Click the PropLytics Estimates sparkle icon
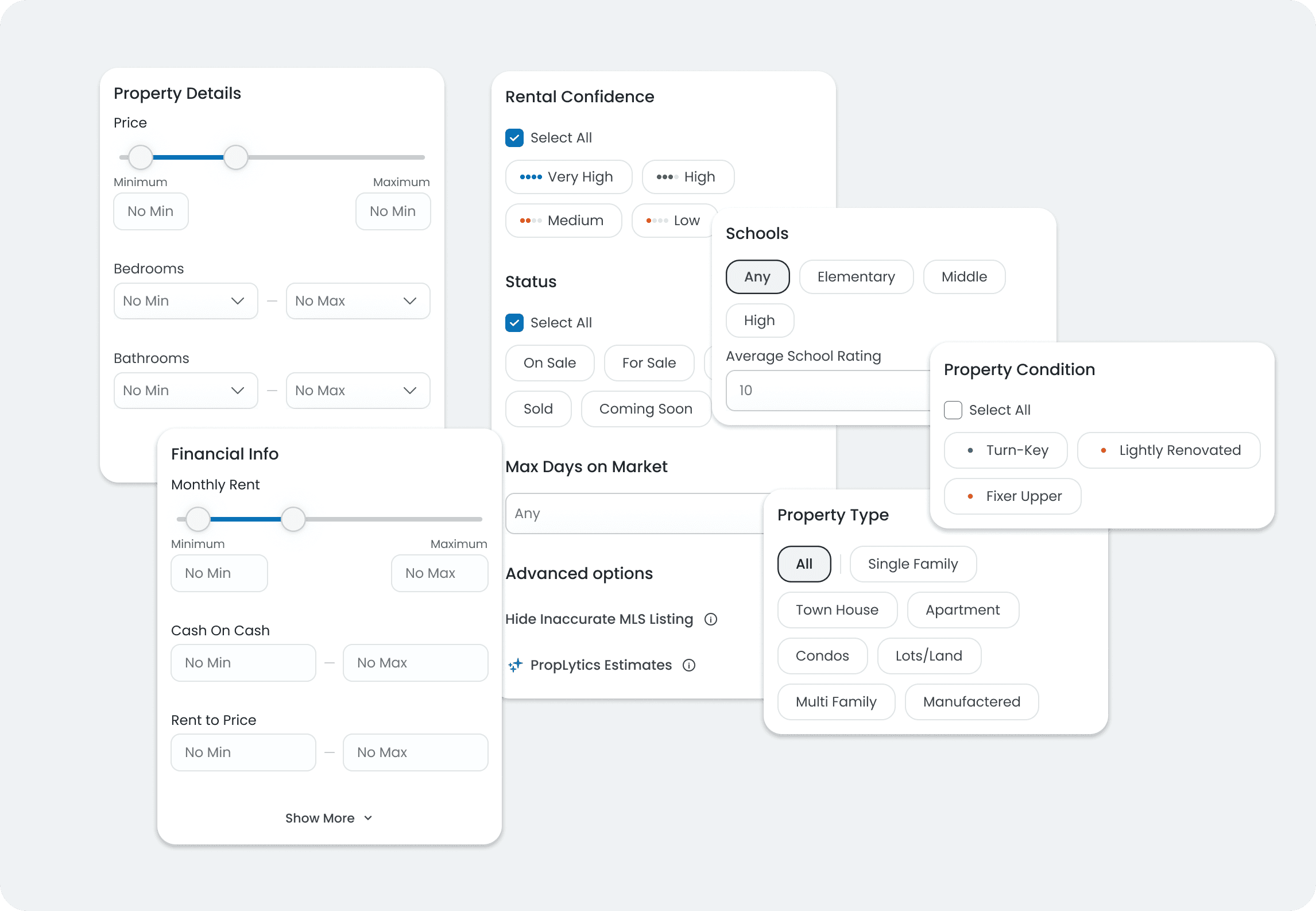Image resolution: width=1316 pixels, height=911 pixels. [516, 665]
